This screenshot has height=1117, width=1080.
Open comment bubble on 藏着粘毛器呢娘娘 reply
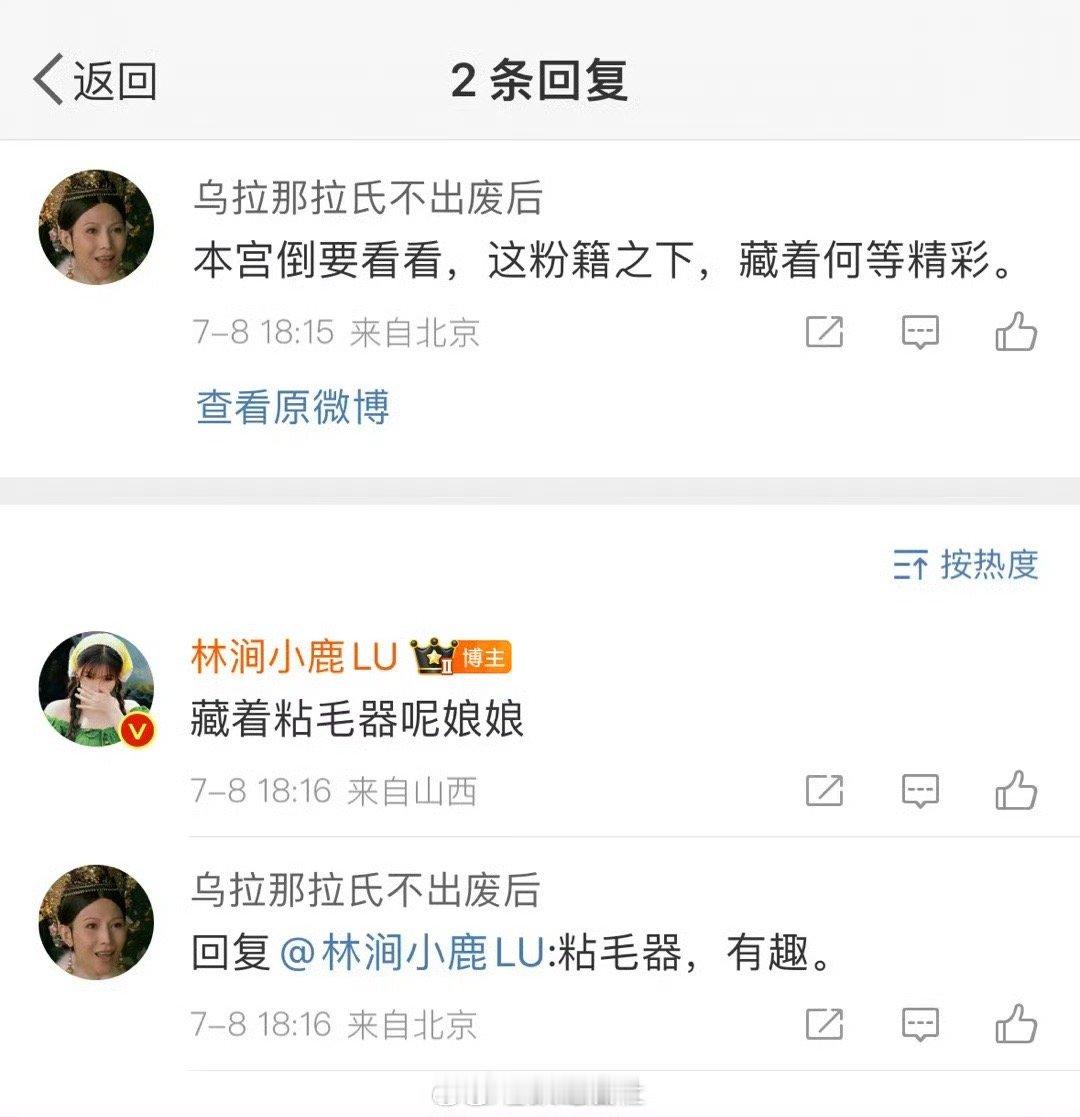click(920, 791)
